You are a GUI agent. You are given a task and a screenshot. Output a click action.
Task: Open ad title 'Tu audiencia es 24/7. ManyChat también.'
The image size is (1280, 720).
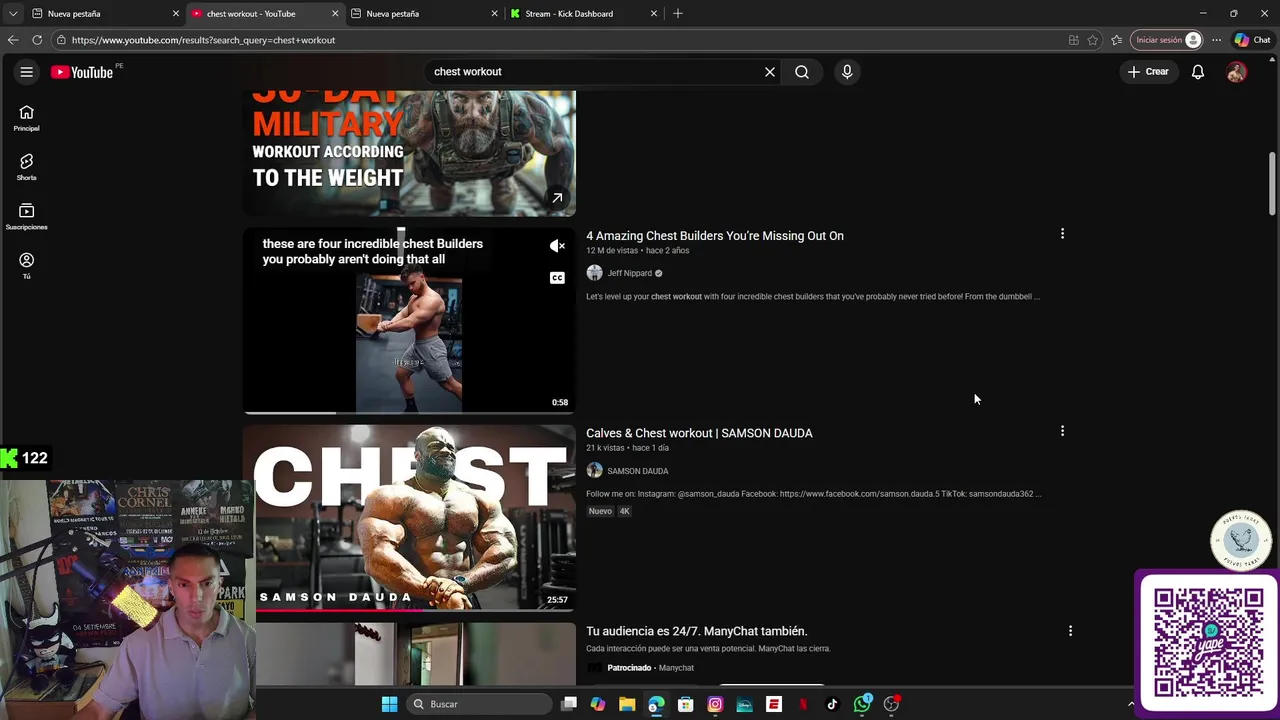coord(696,631)
